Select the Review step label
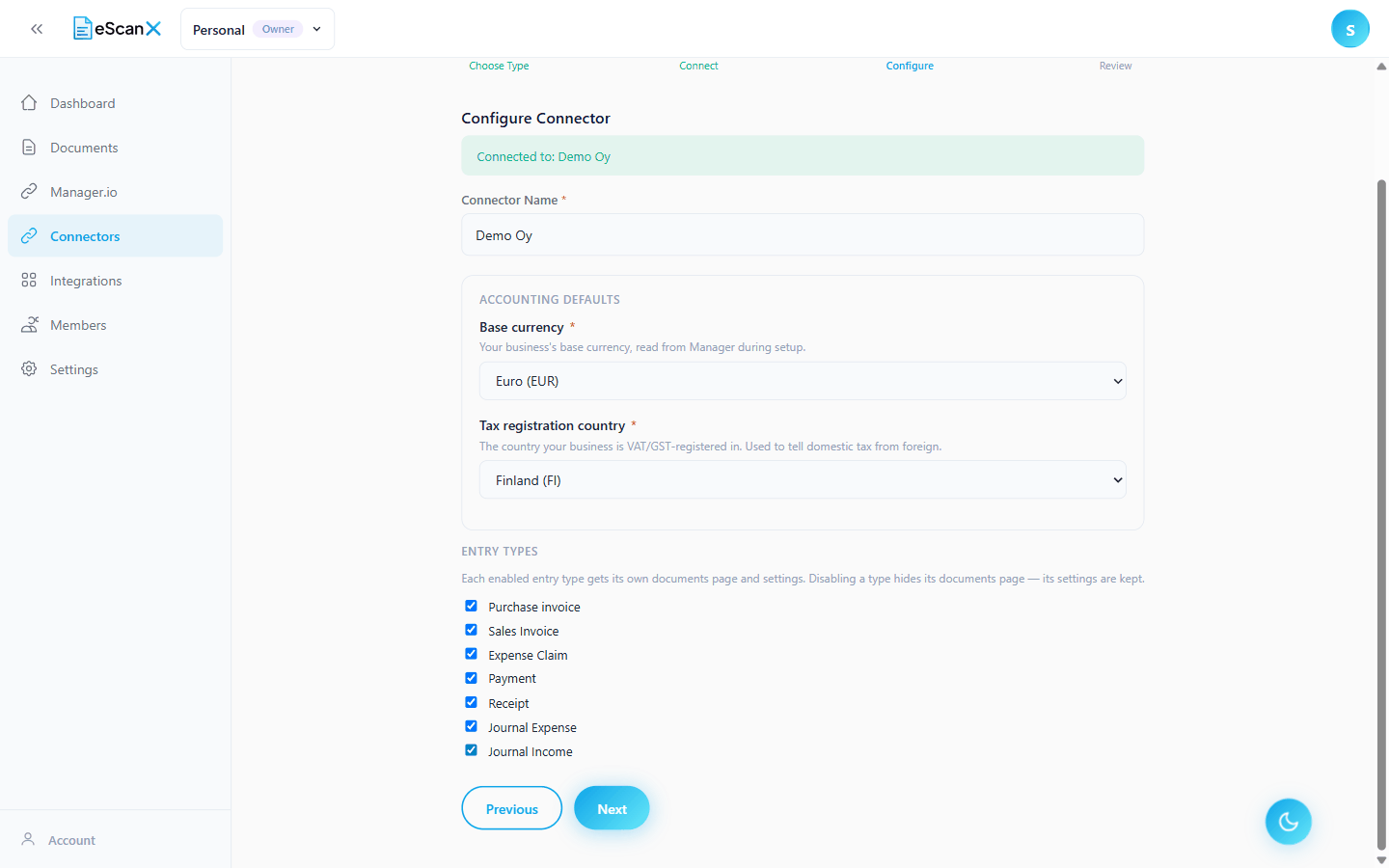 (1115, 66)
